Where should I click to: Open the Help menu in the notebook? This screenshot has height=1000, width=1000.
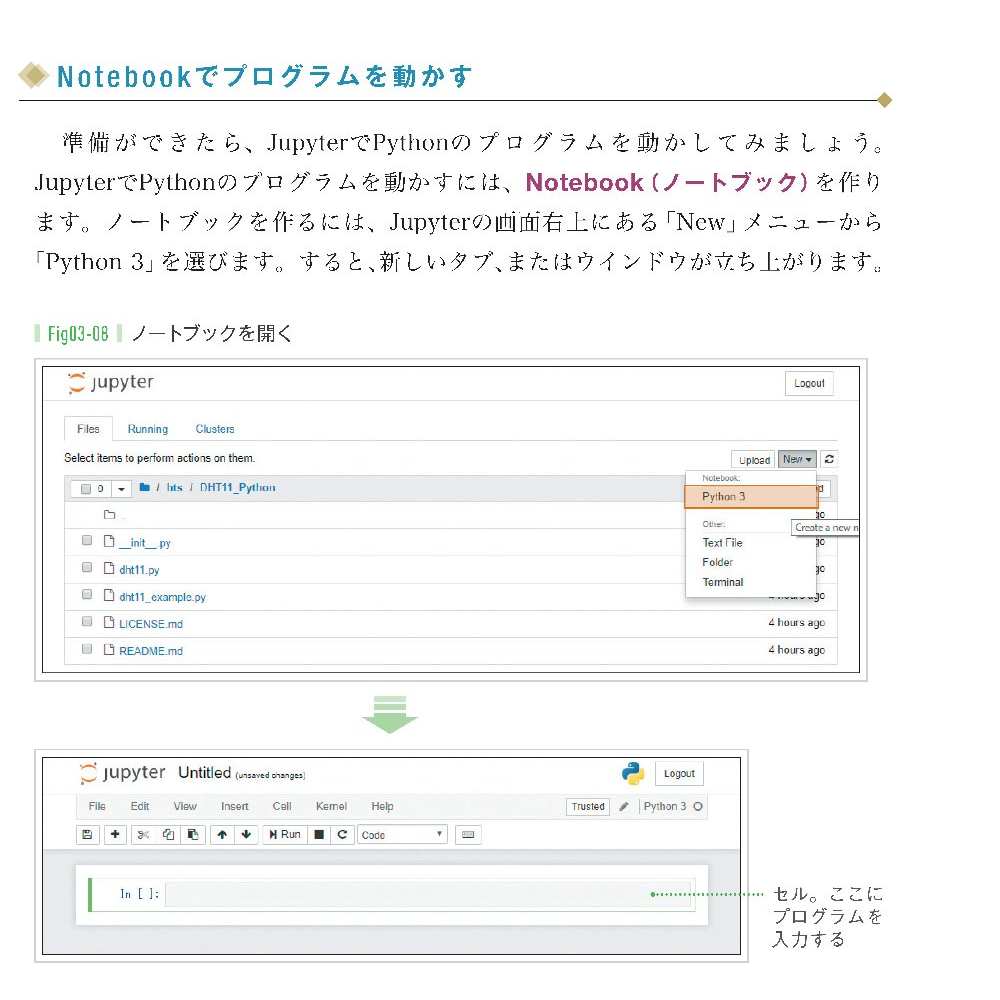pos(383,807)
